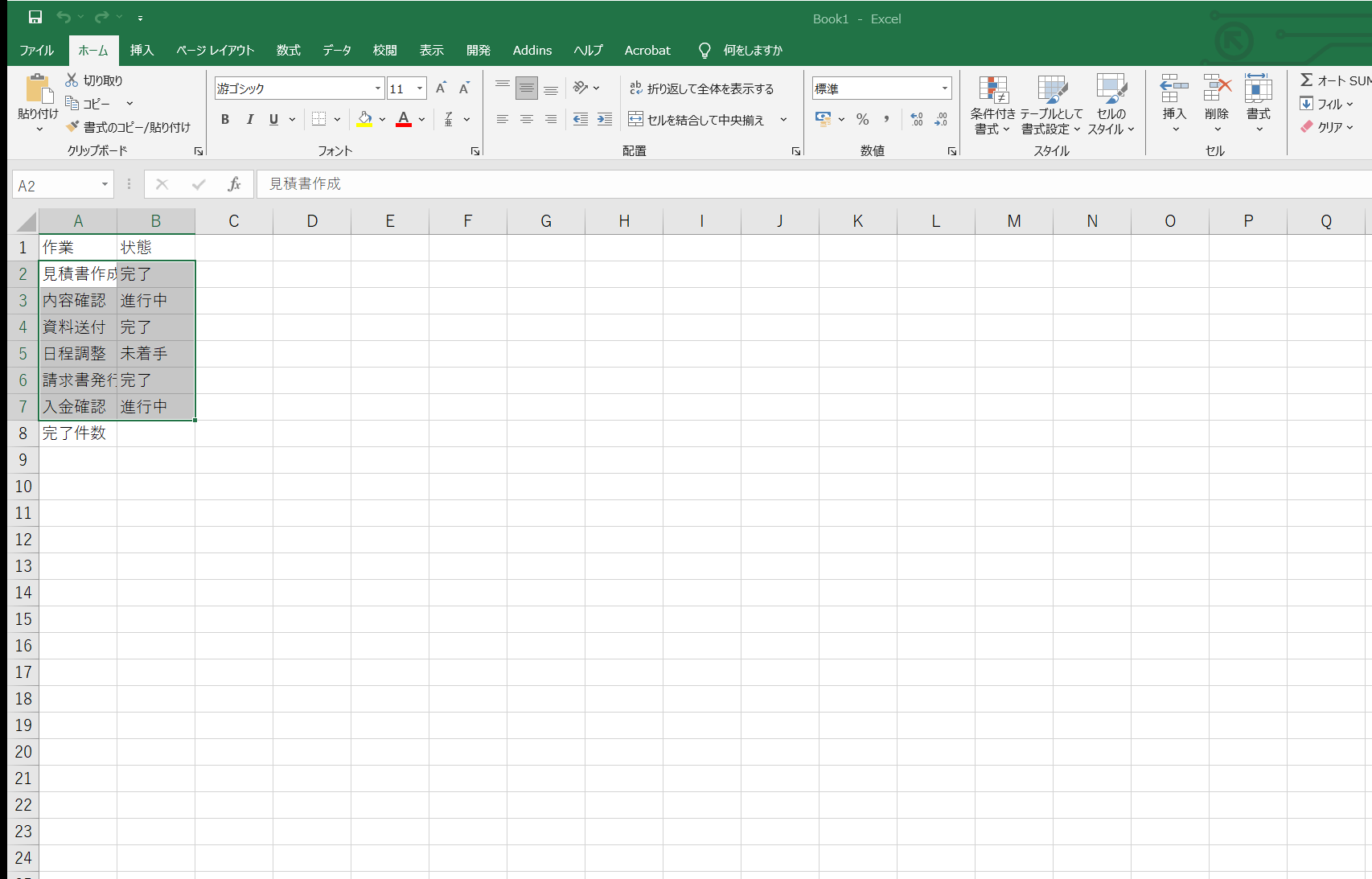1372x879 pixels.
Task: Toggle Bold formatting
Action: 225,119
